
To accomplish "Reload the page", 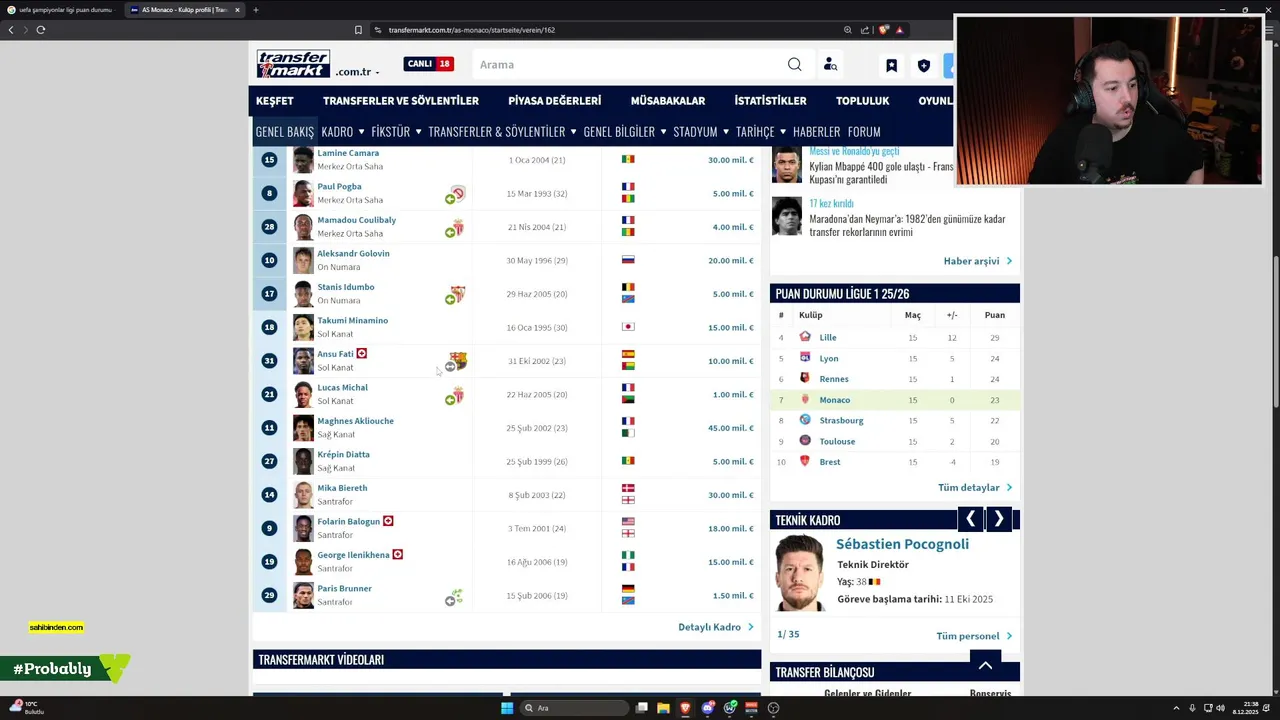I will [x=40, y=30].
